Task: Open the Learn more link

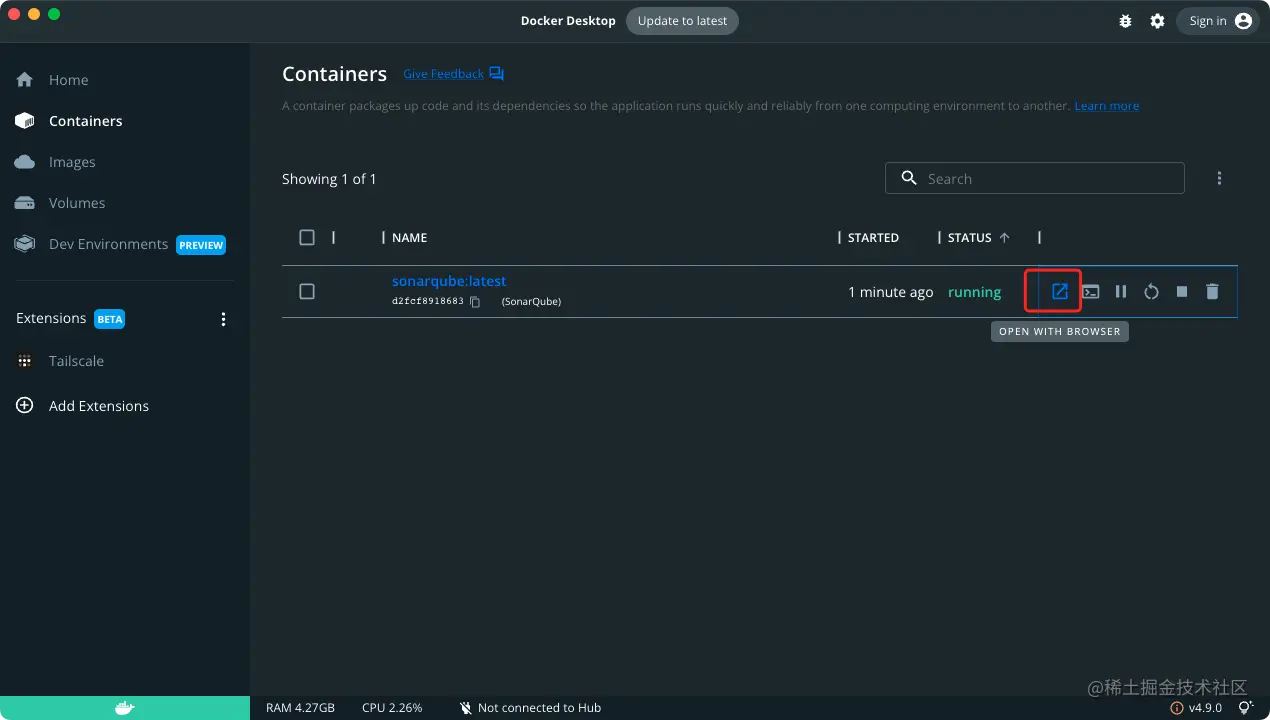Action: coord(1106,106)
